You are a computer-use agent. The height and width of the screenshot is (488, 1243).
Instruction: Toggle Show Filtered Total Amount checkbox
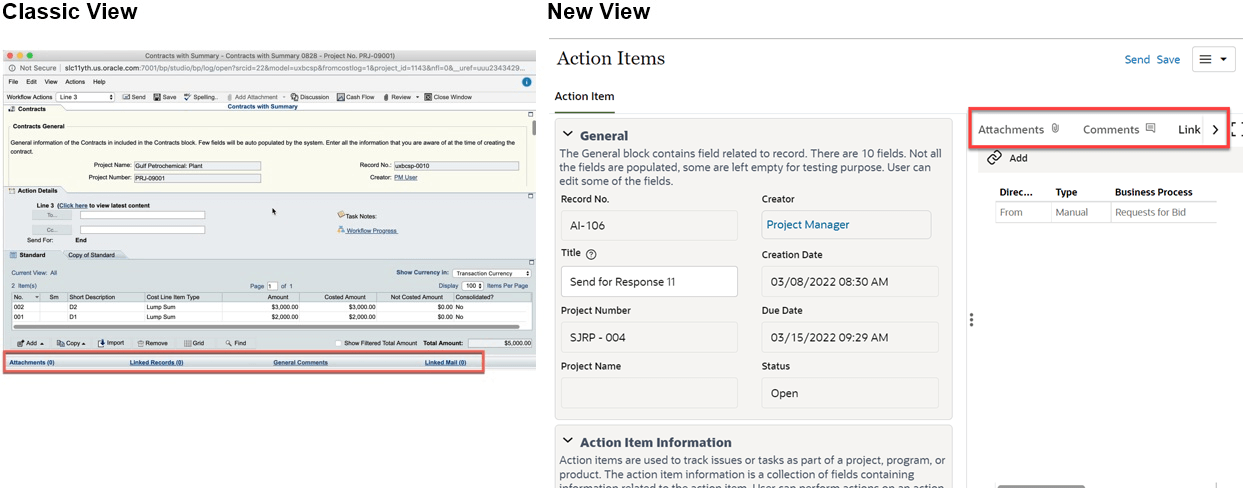click(339, 343)
